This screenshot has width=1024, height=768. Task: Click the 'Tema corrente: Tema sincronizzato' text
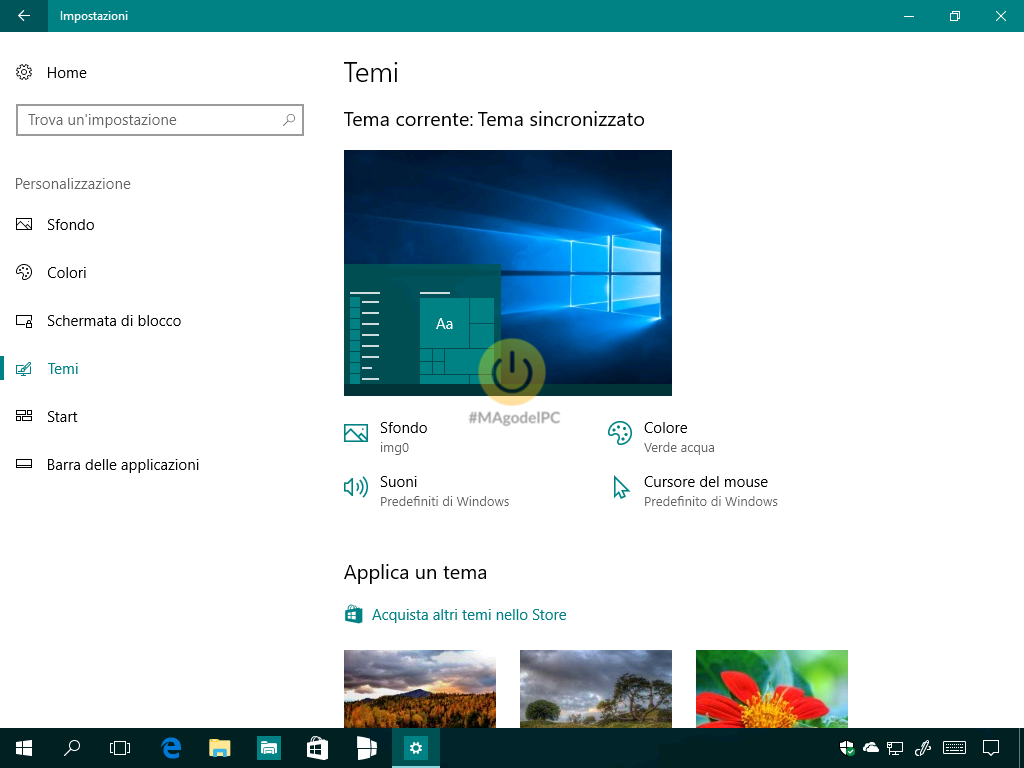pyautogui.click(x=494, y=120)
